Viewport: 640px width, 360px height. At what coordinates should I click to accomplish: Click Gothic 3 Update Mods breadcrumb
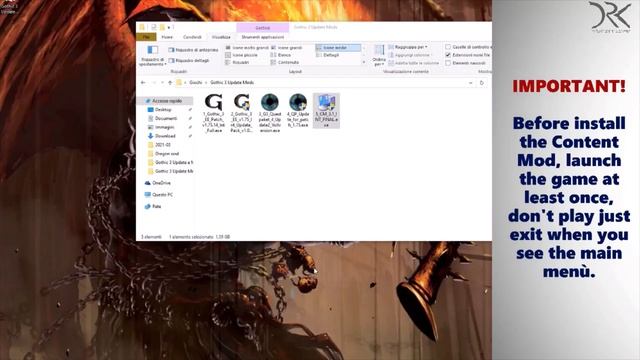click(x=232, y=83)
